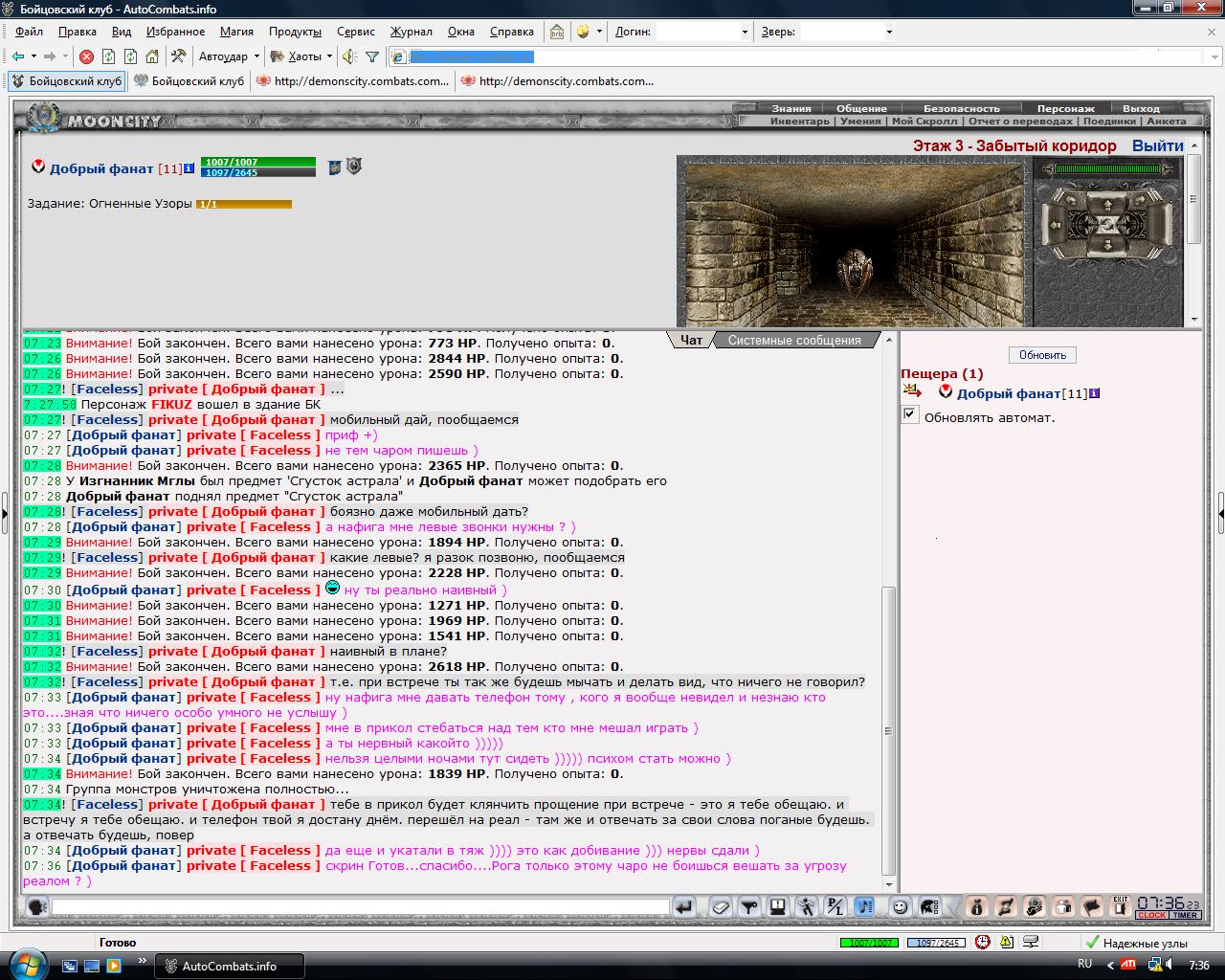Click the home page icon in toolbar

coord(152,56)
